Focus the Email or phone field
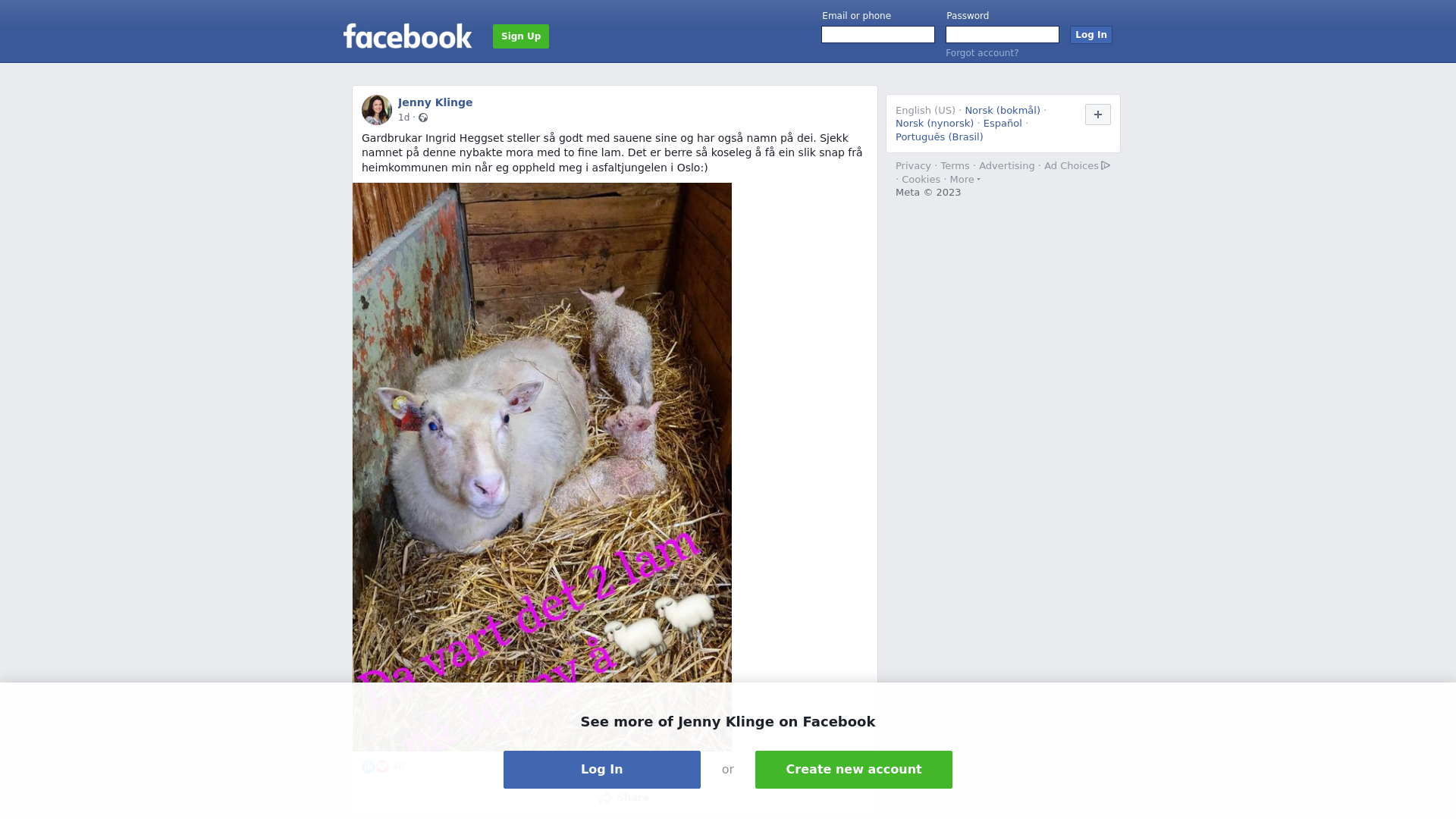Screen dimensions: 1456x819 tap(877, 35)
